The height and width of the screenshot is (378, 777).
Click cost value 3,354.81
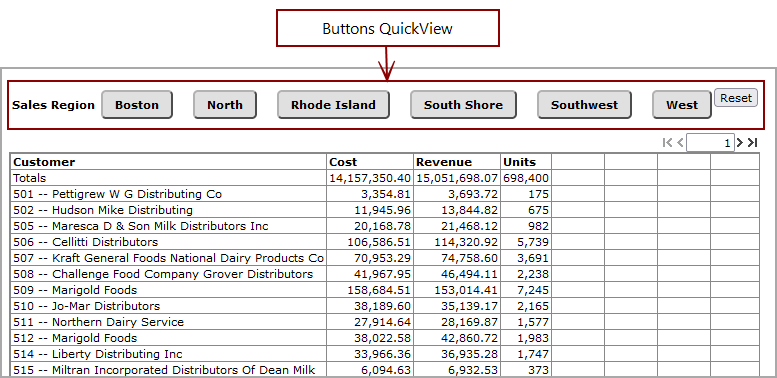[x=370, y=194]
